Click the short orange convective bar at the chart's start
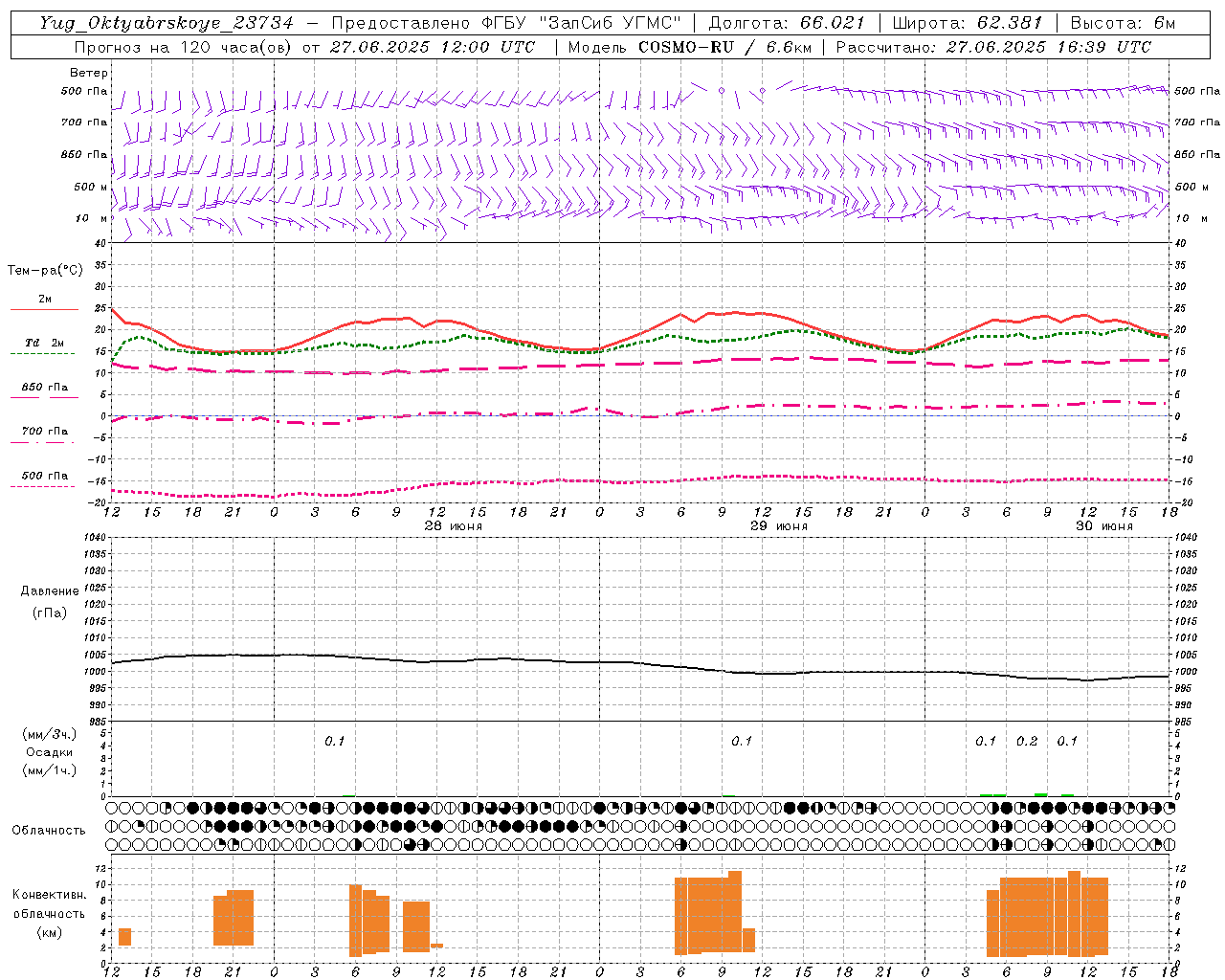Screen dimensions: 1225x980 (124, 937)
